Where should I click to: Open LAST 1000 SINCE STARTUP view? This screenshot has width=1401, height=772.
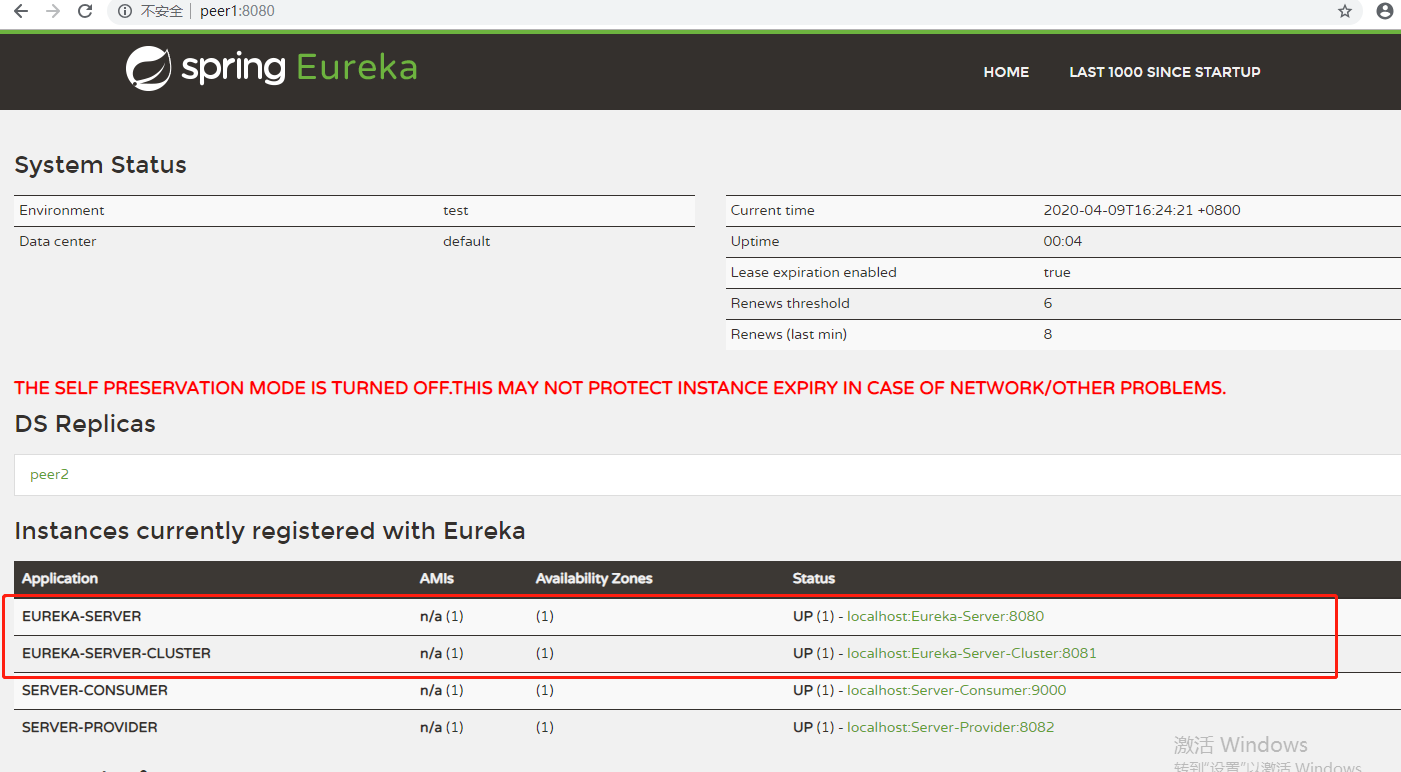pos(1164,71)
